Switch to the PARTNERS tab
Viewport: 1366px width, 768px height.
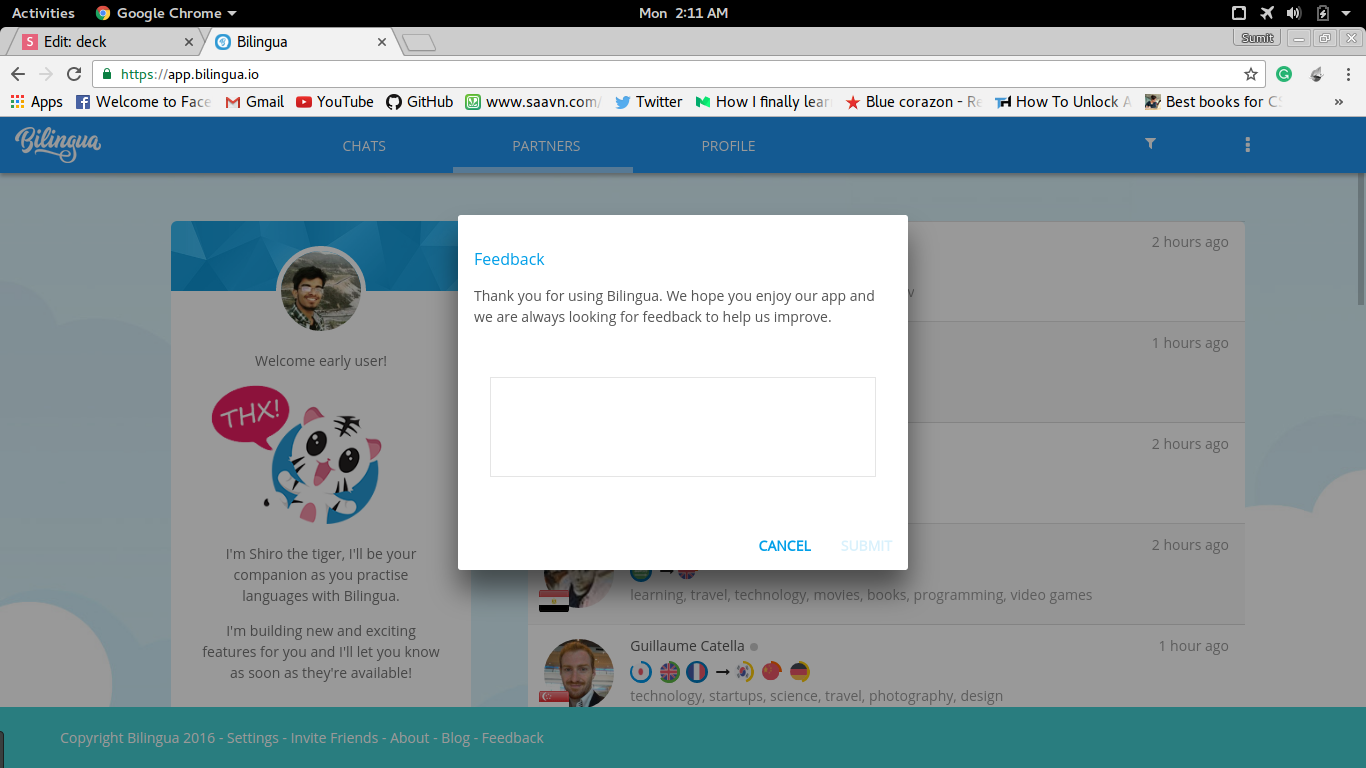[546, 146]
